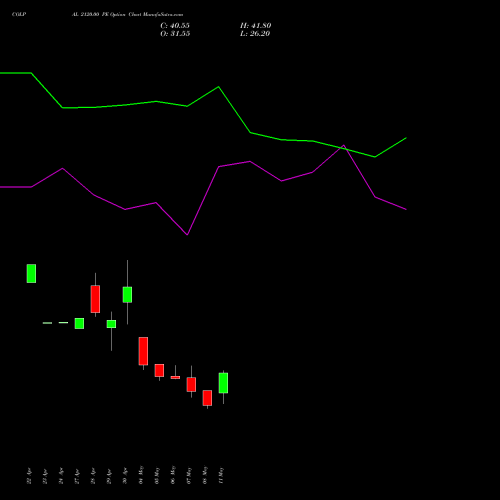Click the chart title ending in ManafaSutra.com
This screenshot has width=500, height=500.
pos(127,15)
